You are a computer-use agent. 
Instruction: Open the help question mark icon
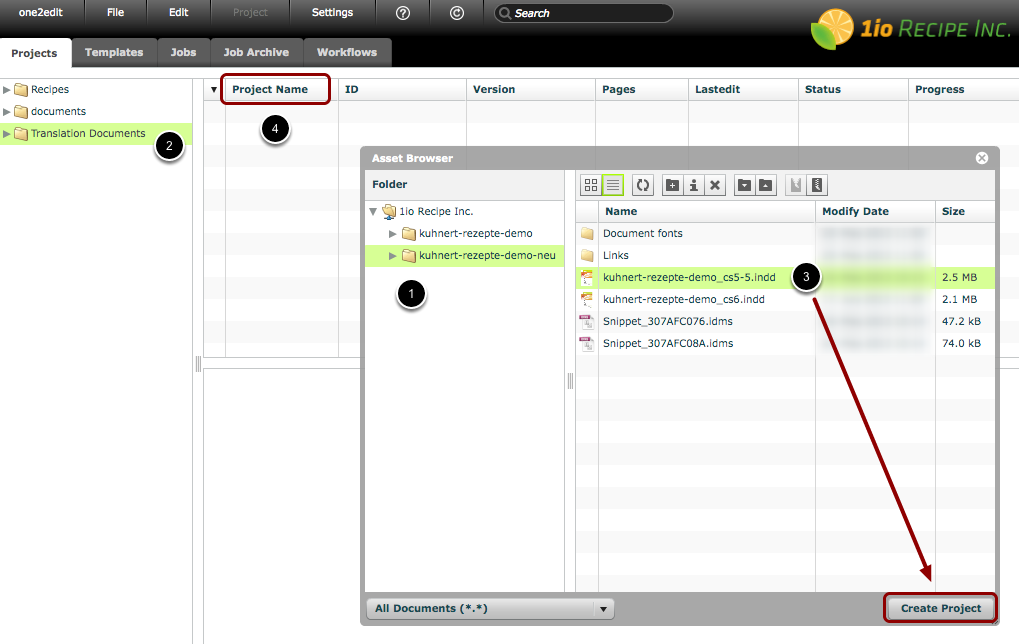pyautogui.click(x=403, y=13)
